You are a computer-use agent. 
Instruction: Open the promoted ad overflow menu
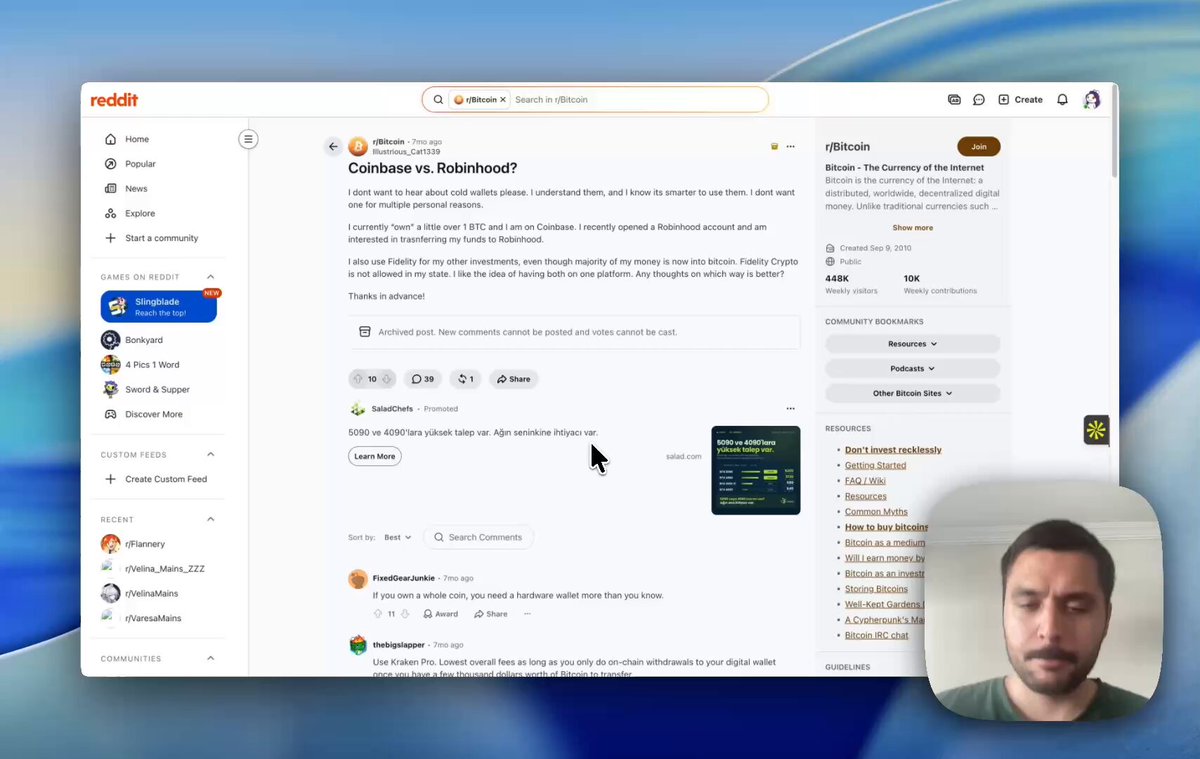pos(790,409)
